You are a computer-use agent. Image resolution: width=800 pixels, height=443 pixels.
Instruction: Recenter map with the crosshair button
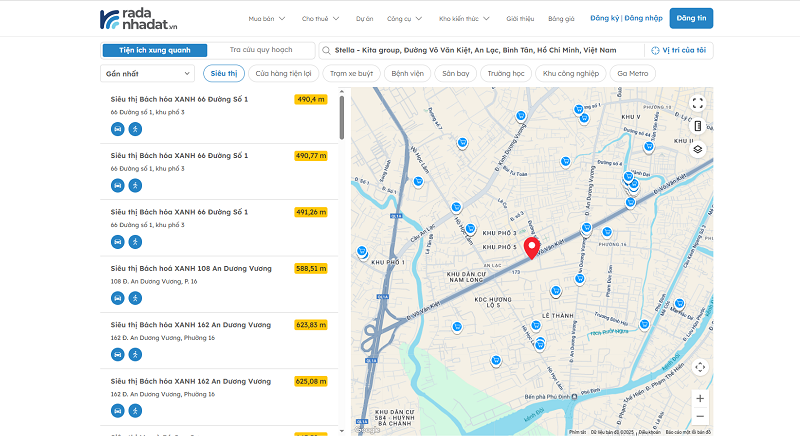click(700, 367)
